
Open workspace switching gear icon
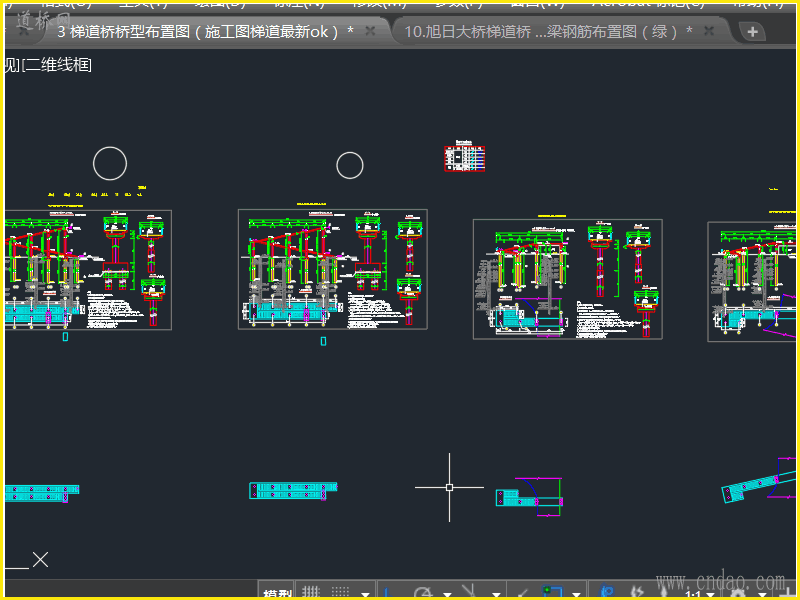[738, 593]
